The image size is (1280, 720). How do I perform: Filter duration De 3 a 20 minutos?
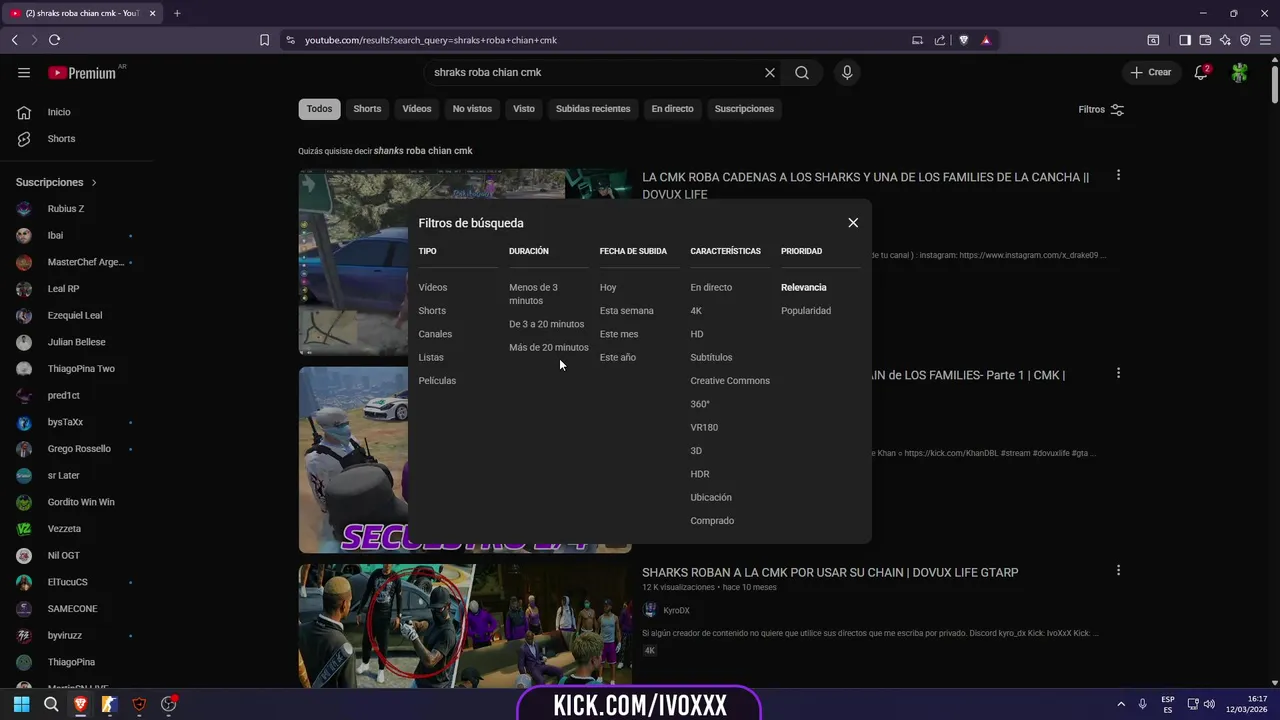(x=546, y=324)
